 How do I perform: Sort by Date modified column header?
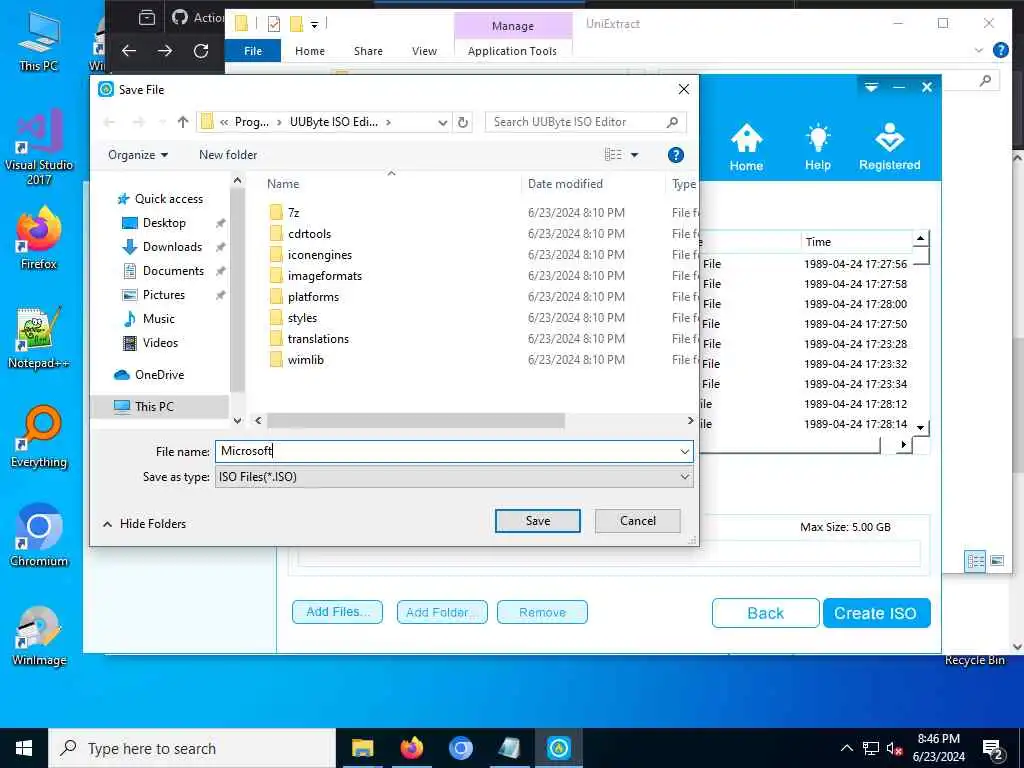click(x=566, y=184)
